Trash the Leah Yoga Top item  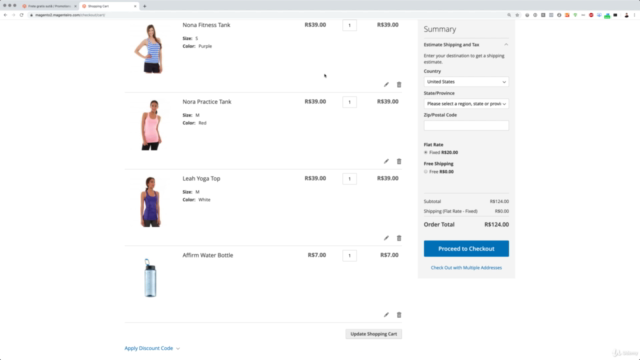pos(399,238)
